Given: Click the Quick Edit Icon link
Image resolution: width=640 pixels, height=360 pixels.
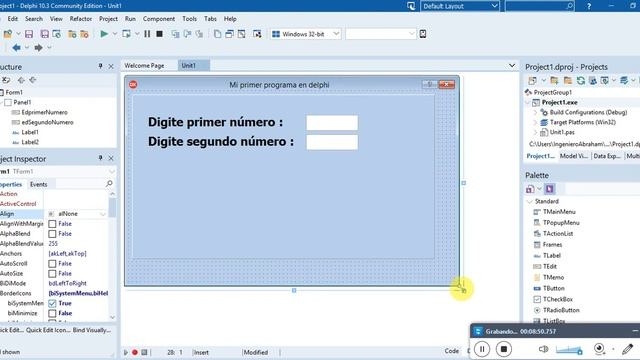Looking at the screenshot, I should (48, 330).
